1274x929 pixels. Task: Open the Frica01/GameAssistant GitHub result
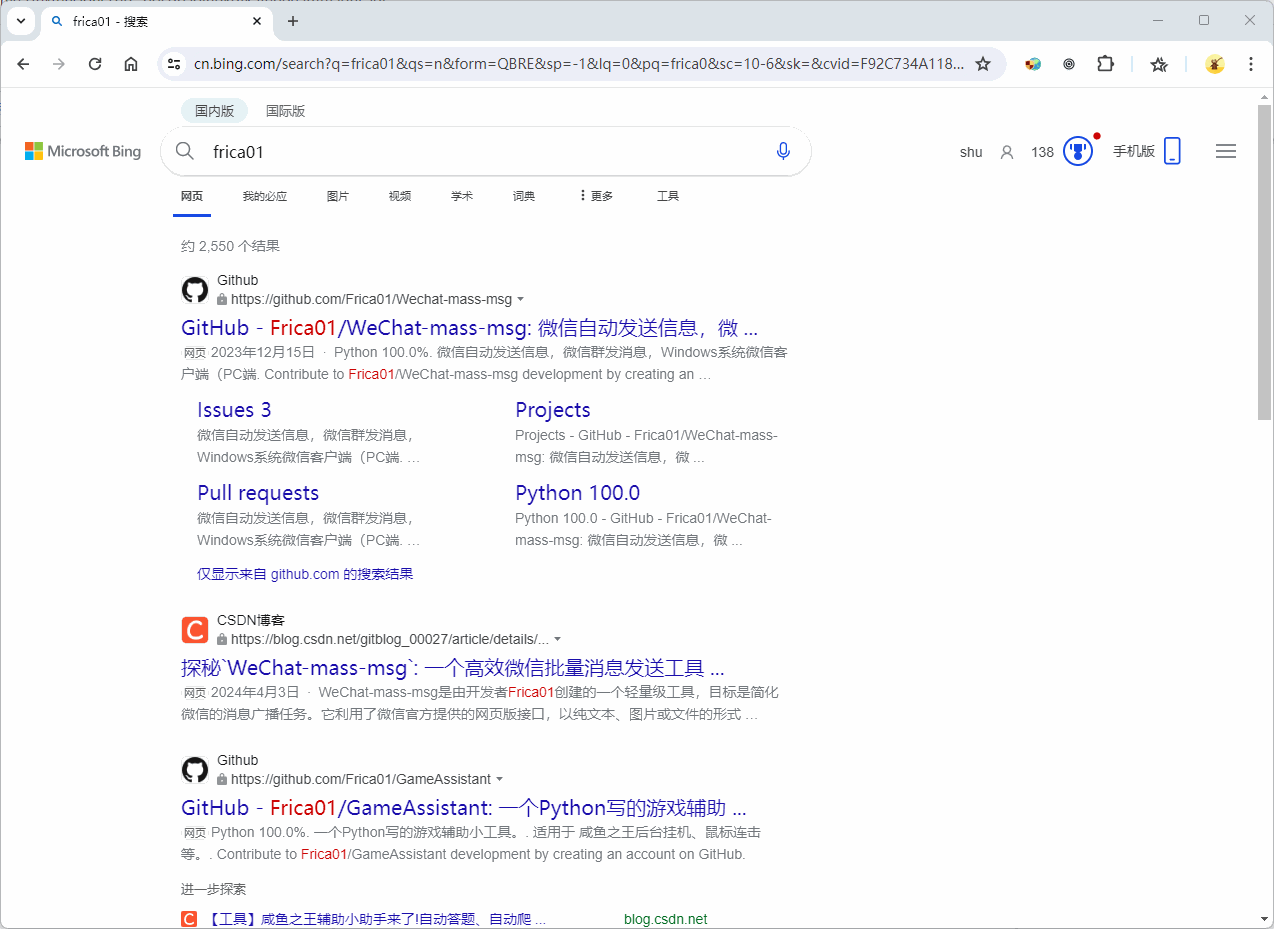click(x=464, y=807)
